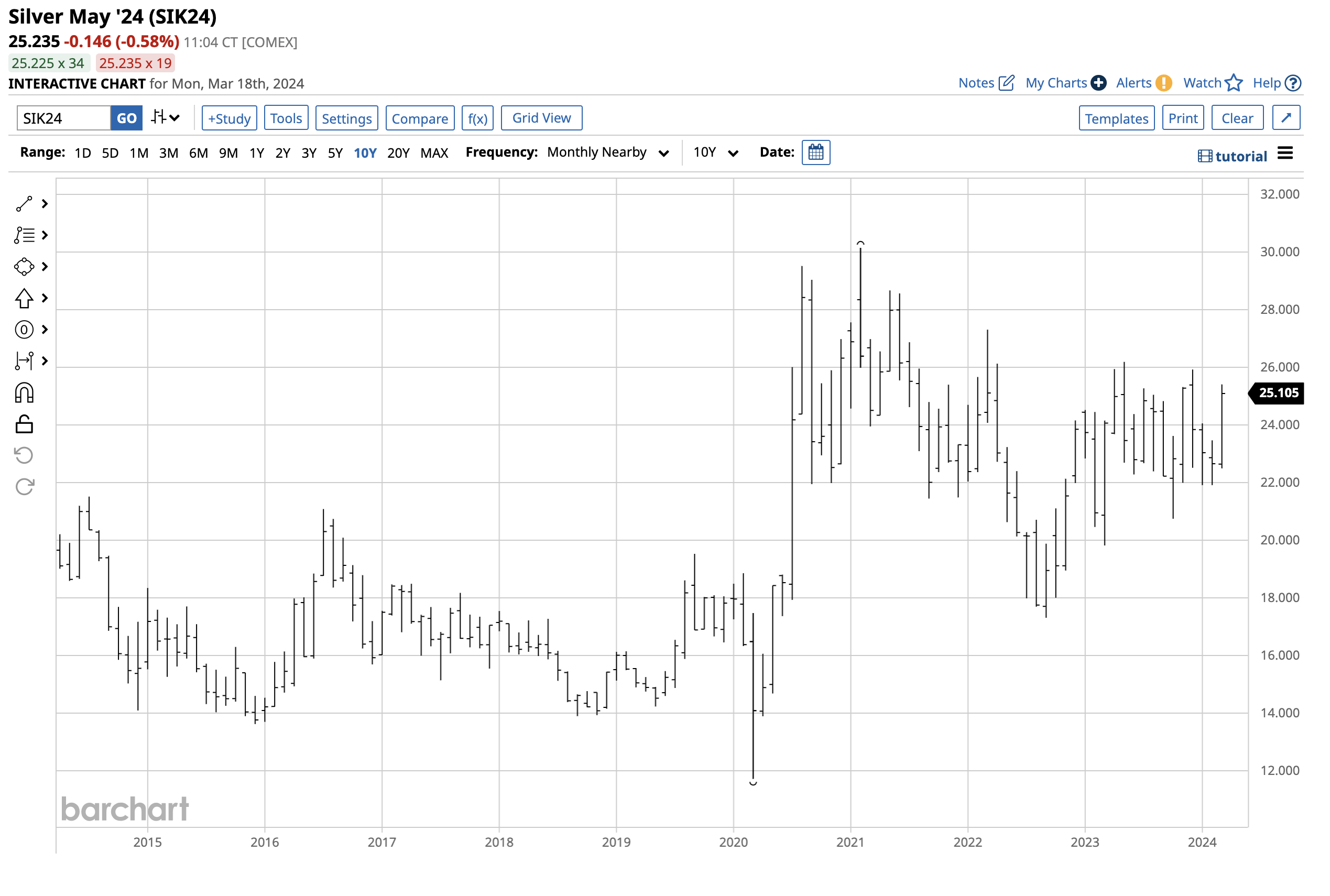The image size is (1330, 896).
Task: Toggle the drawing lock
Action: [x=24, y=424]
